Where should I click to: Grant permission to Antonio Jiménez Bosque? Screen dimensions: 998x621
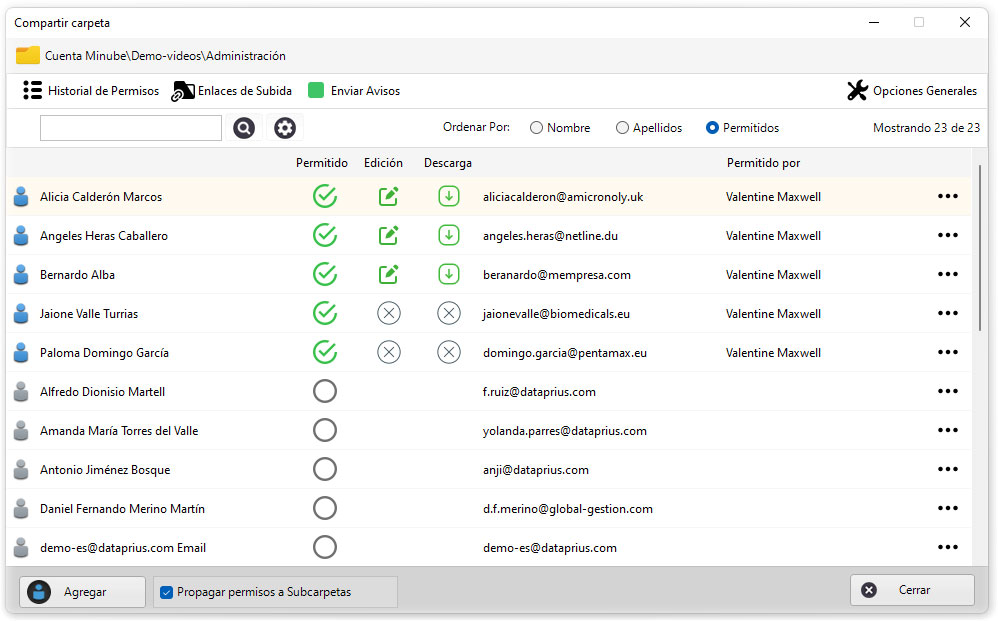[325, 469]
